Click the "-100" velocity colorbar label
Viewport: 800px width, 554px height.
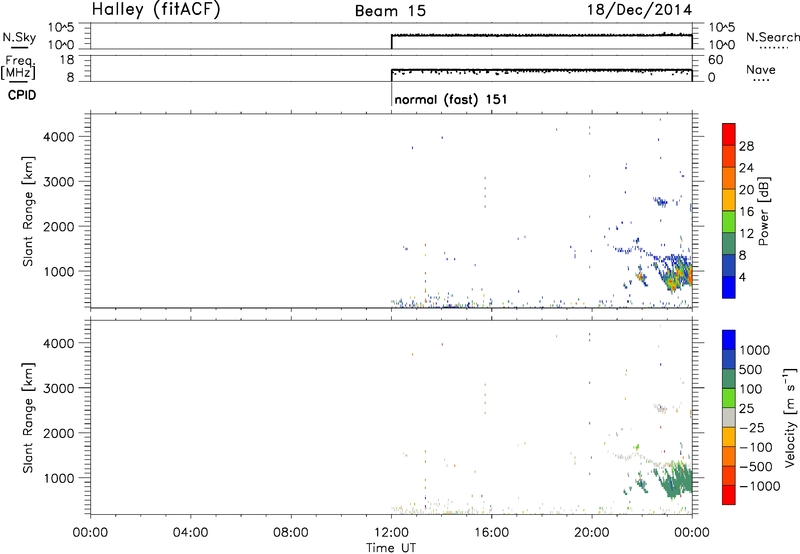coord(756,447)
